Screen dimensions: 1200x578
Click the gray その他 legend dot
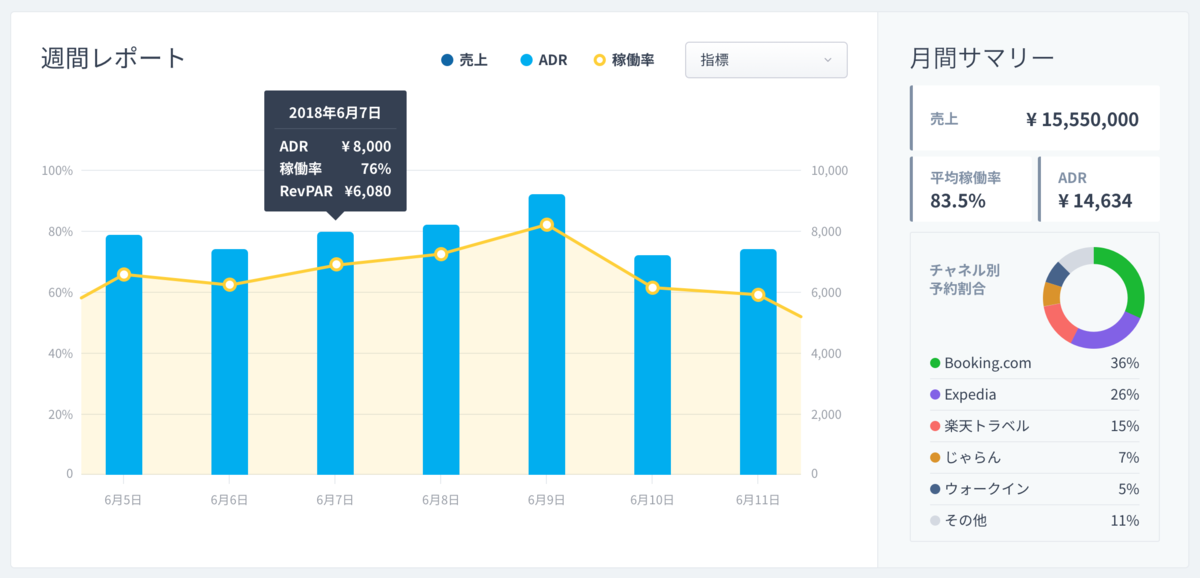pos(935,521)
